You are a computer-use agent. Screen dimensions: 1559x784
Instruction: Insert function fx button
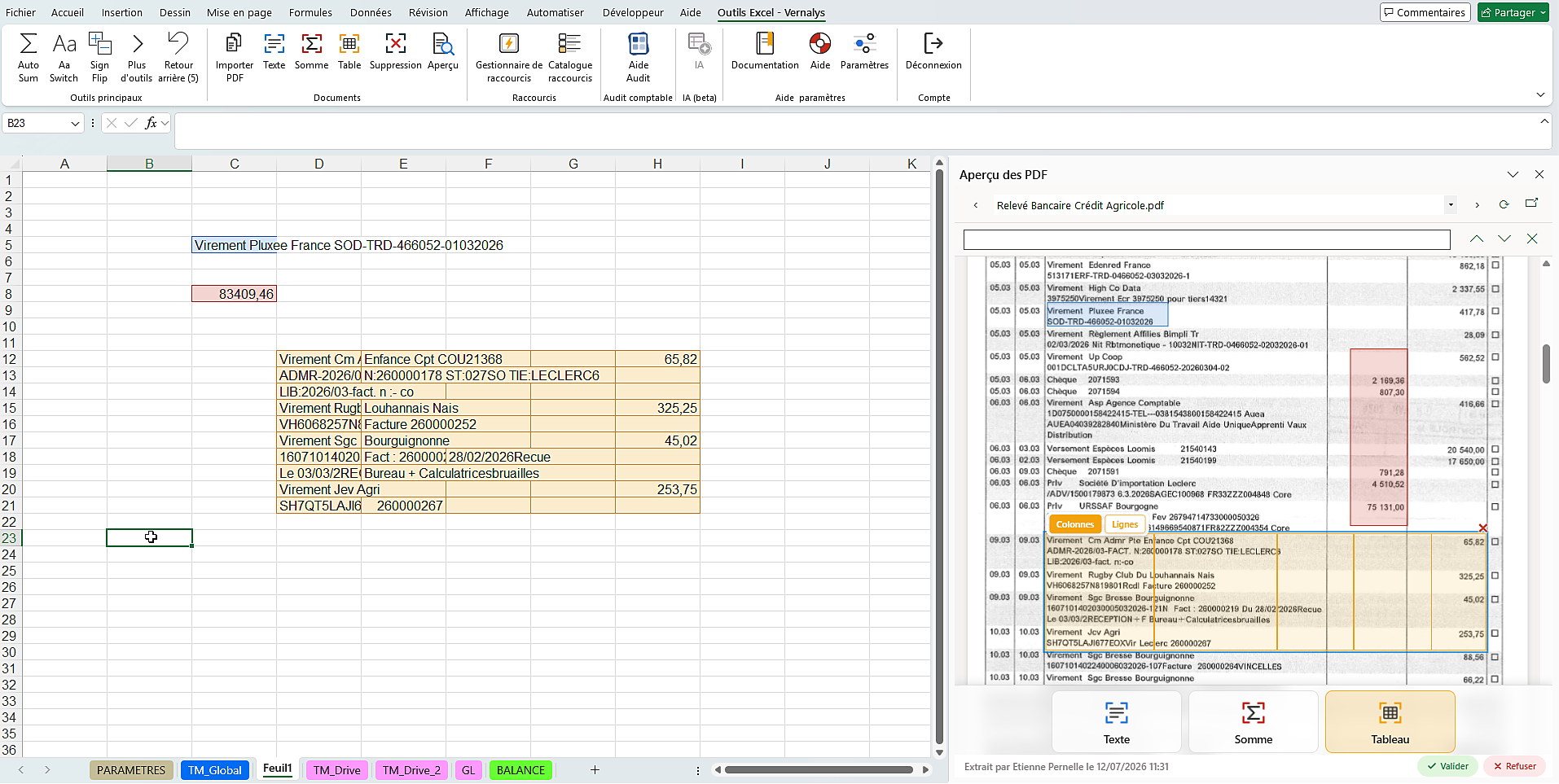[x=151, y=123]
